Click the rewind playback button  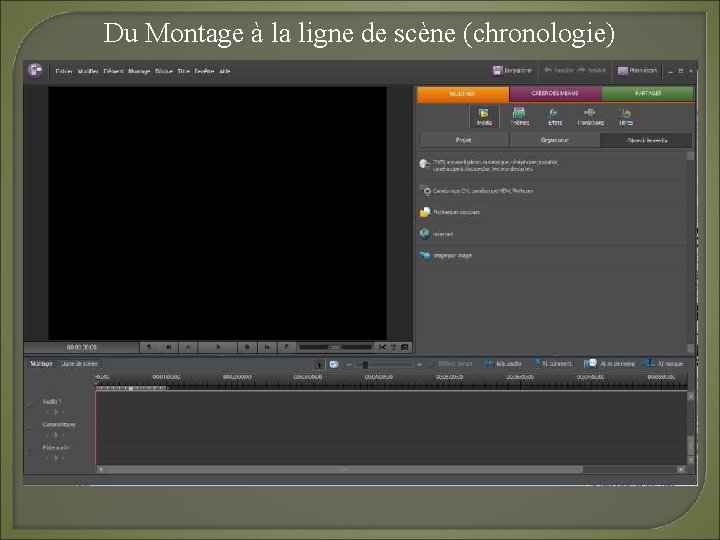(169, 347)
